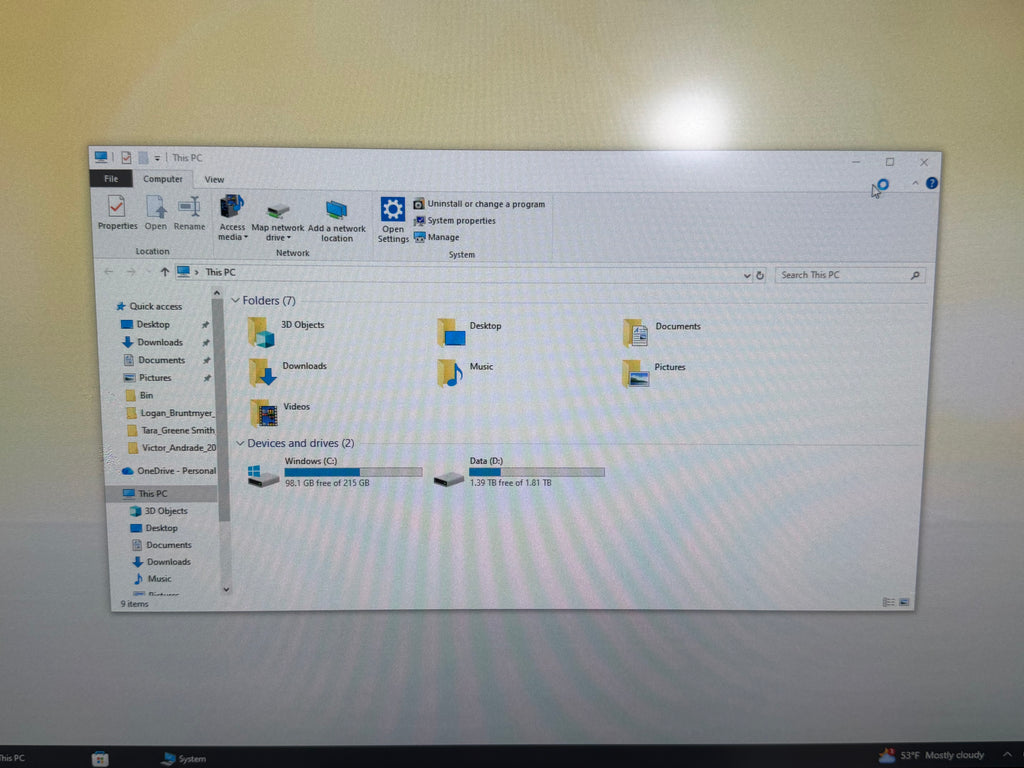The image size is (1024, 768).
Task: Open the System taskbar item
Action: pos(184,758)
